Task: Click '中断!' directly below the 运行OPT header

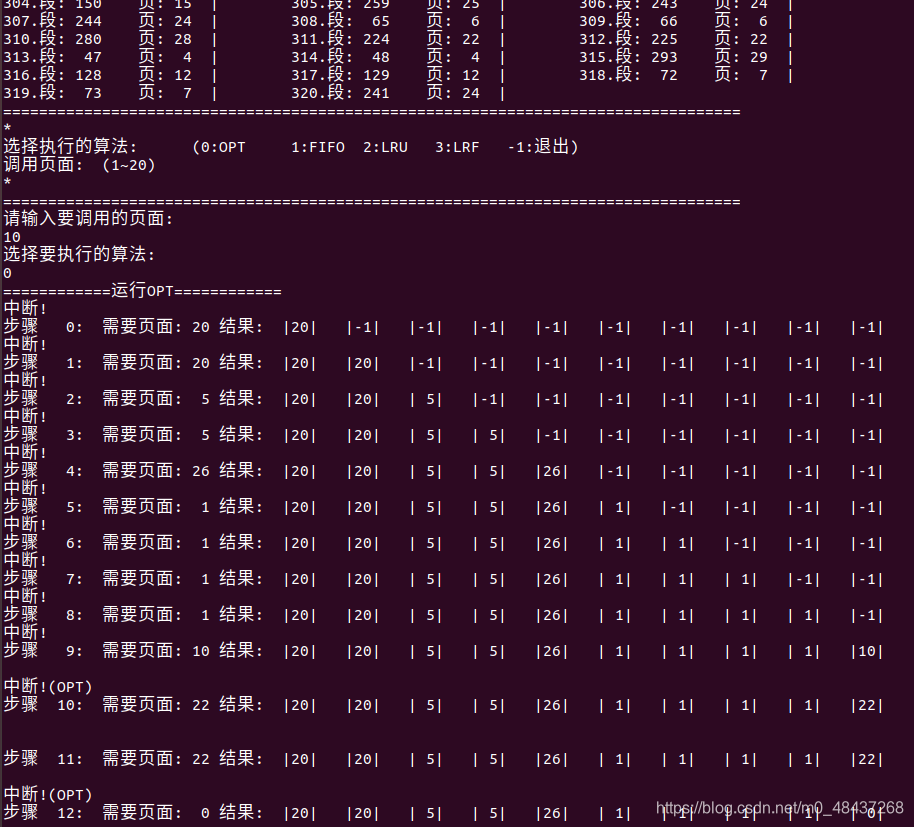Action: (25, 308)
